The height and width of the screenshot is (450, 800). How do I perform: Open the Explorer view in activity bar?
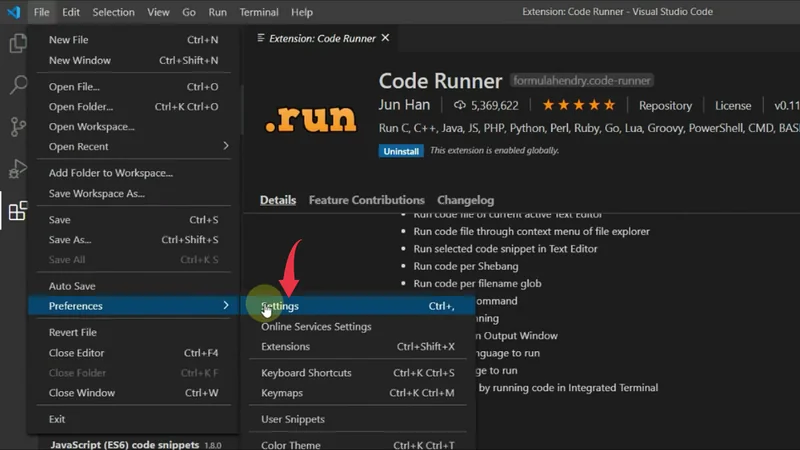[17, 44]
